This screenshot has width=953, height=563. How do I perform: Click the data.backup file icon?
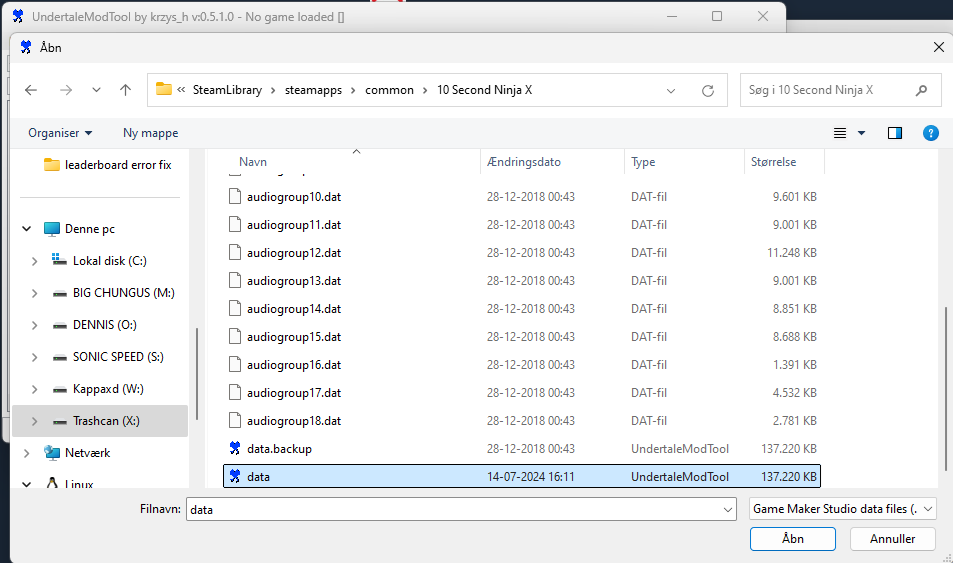click(x=235, y=449)
